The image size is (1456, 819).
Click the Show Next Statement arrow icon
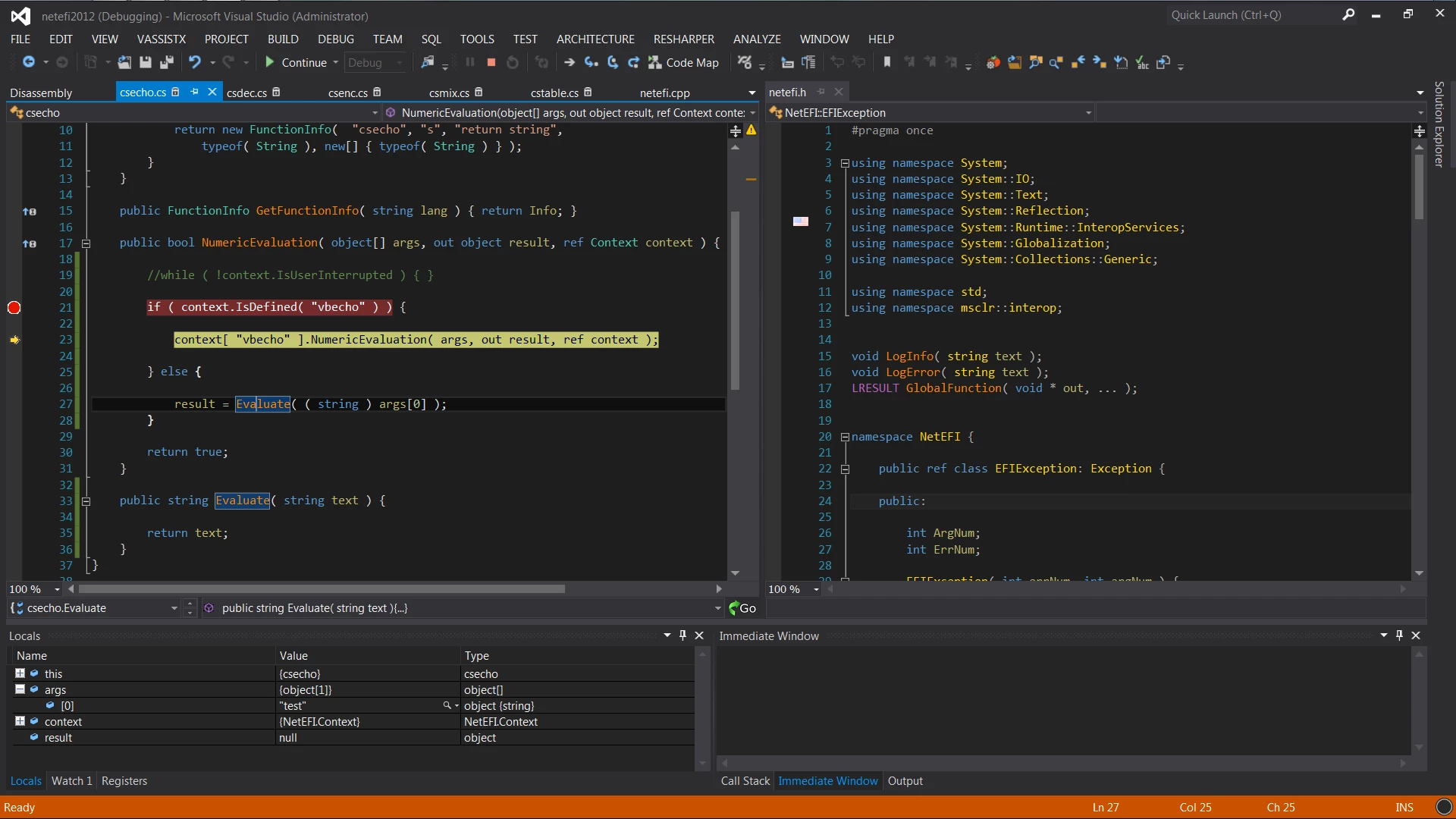click(x=570, y=63)
